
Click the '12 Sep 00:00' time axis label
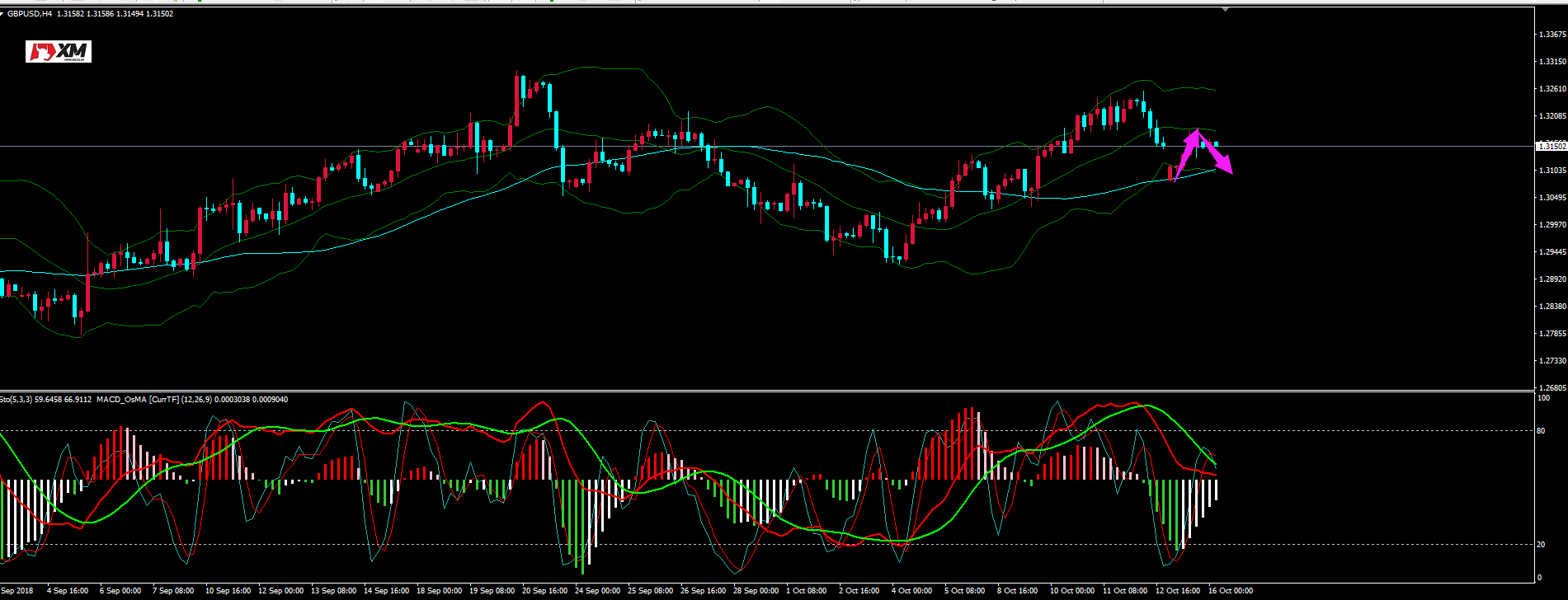pyautogui.click(x=281, y=591)
